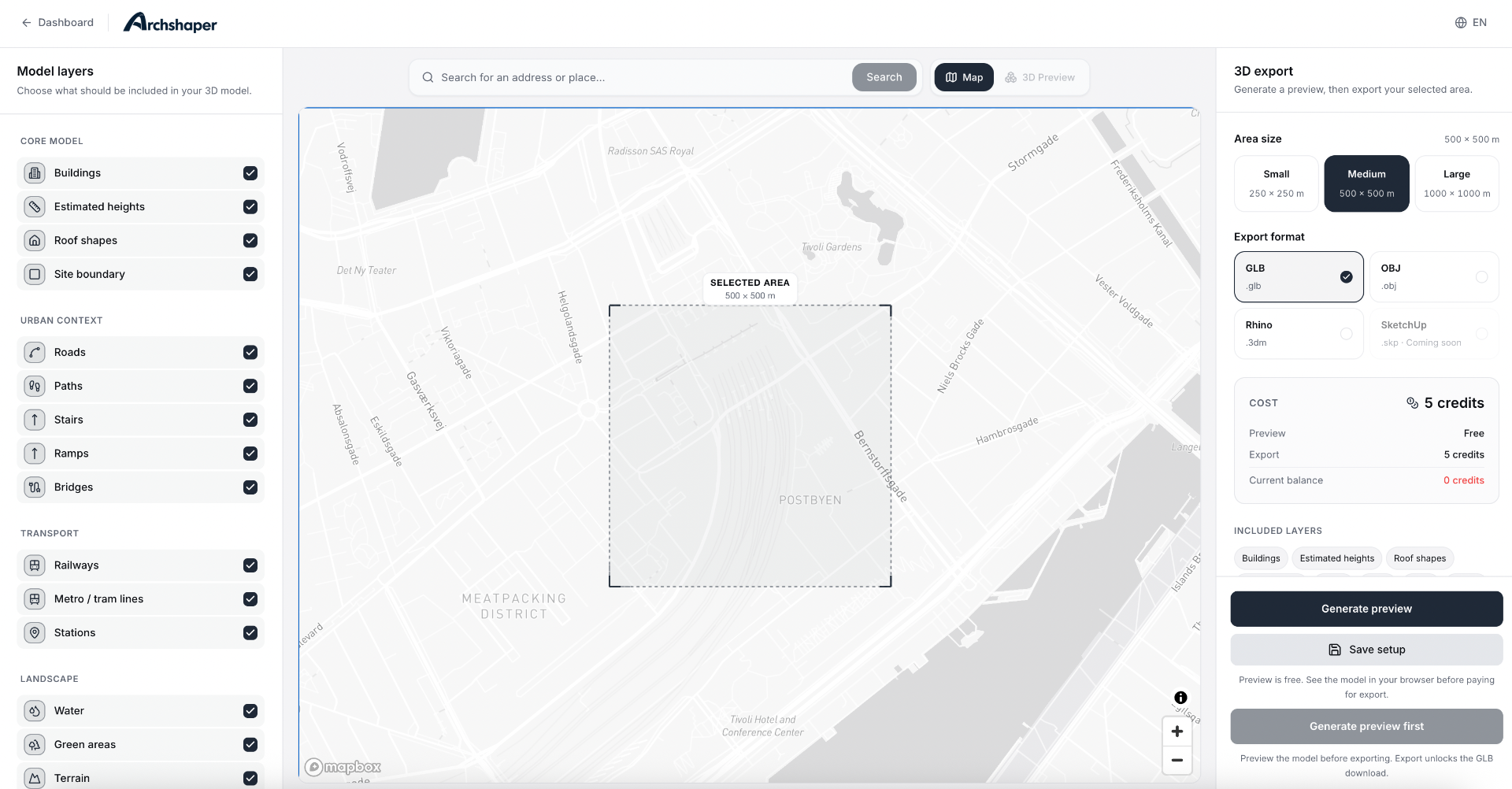
Task: Switch to the 3D Preview tab
Action: (1040, 77)
